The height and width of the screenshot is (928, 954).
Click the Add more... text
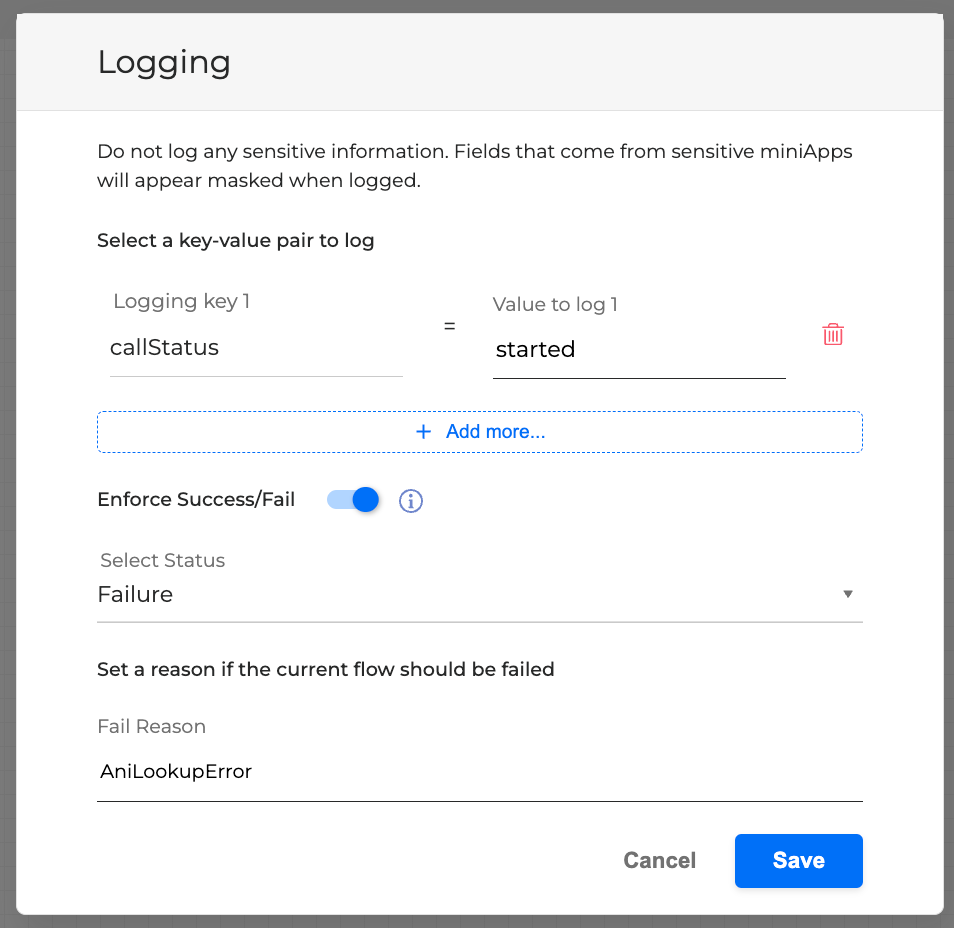495,432
